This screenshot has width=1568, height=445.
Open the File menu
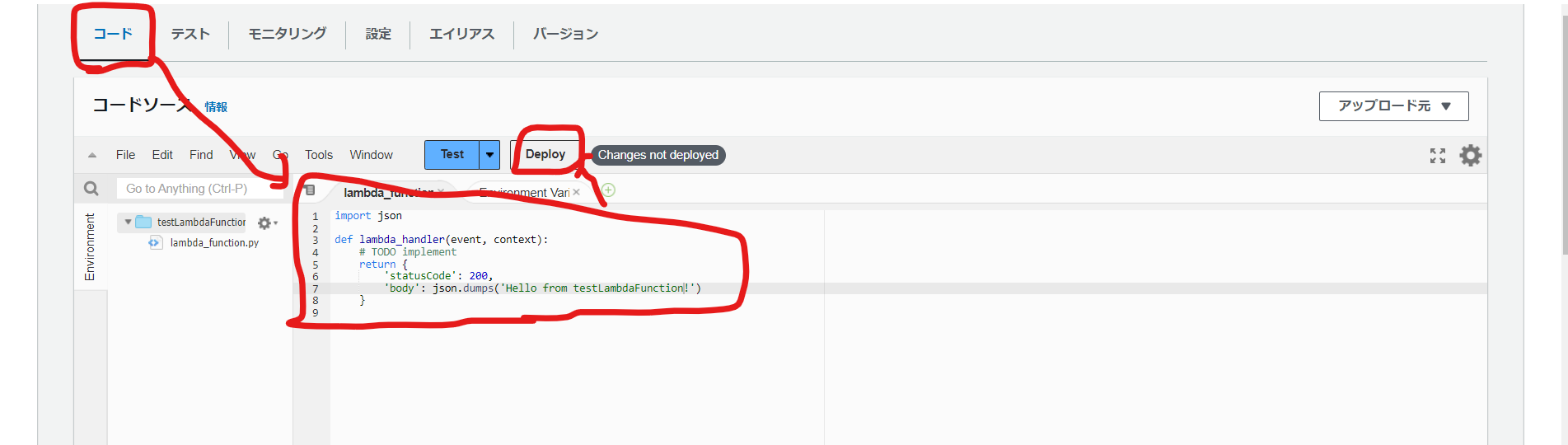pyautogui.click(x=125, y=155)
